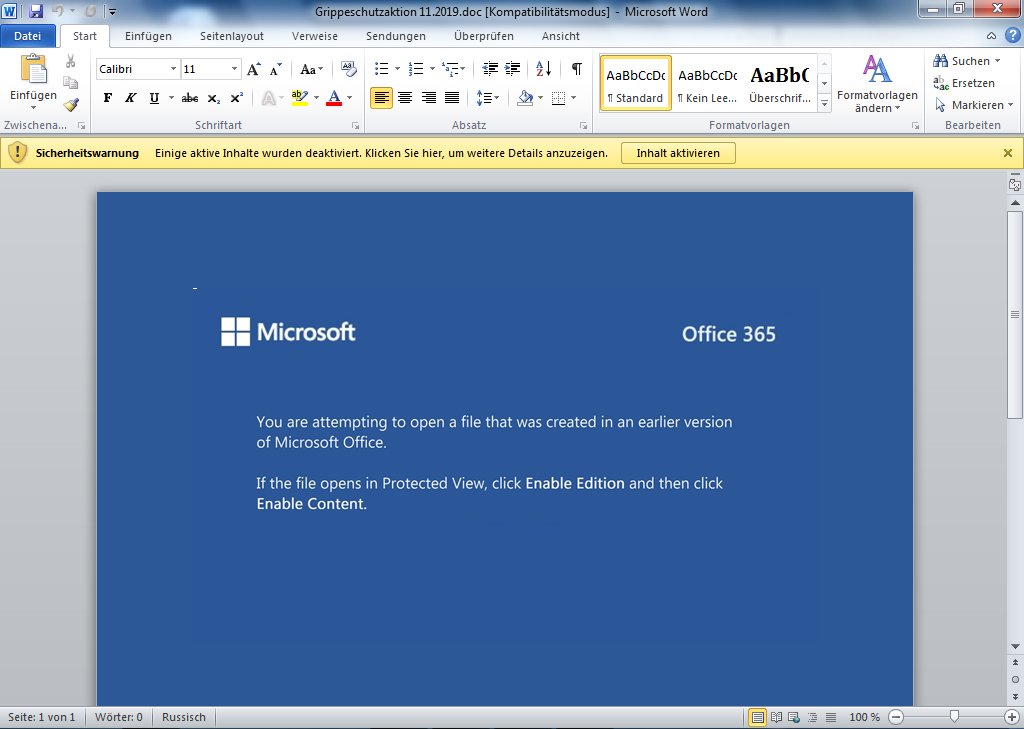Switch to outline view in status bar
Screen dimensions: 1024x729
812,717
